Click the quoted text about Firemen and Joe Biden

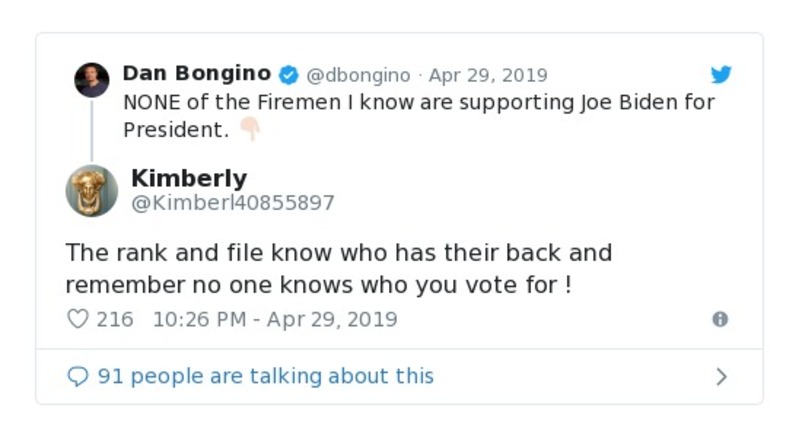(x=418, y=103)
